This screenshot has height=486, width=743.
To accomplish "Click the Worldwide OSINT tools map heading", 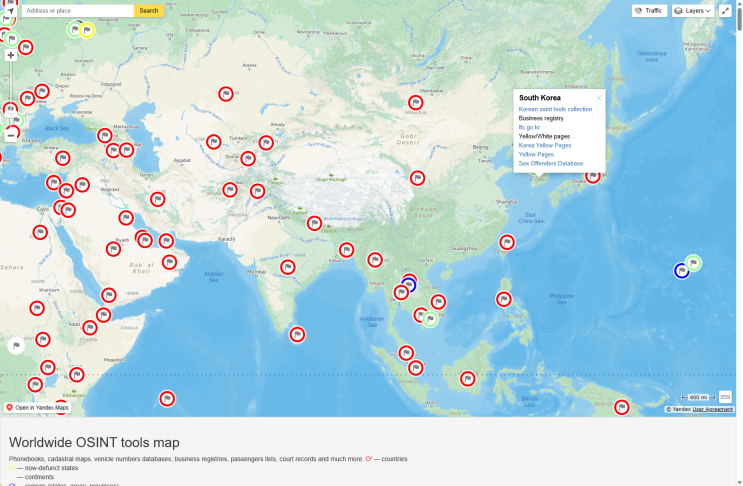I will coord(94,442).
